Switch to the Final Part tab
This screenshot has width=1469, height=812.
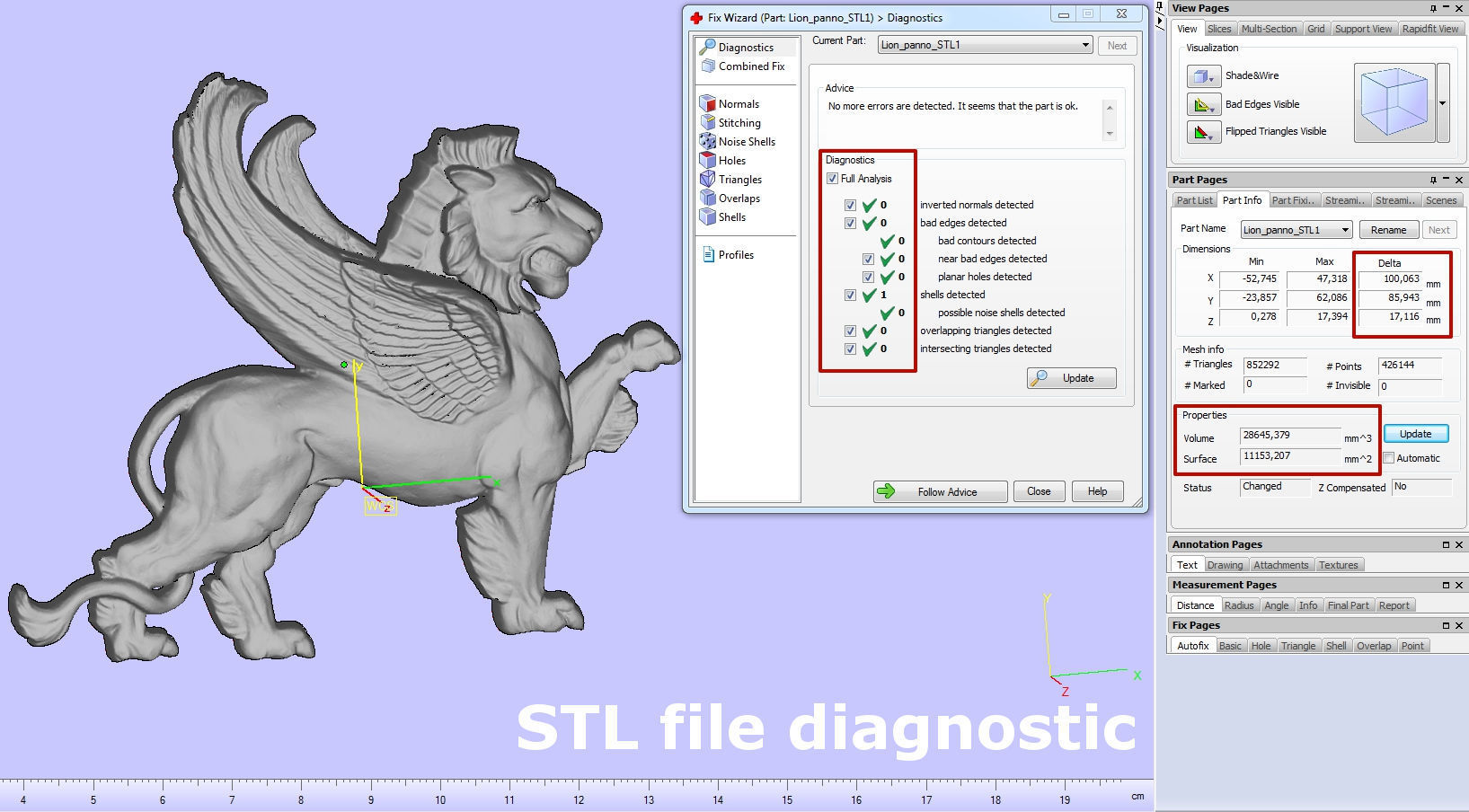point(1349,605)
